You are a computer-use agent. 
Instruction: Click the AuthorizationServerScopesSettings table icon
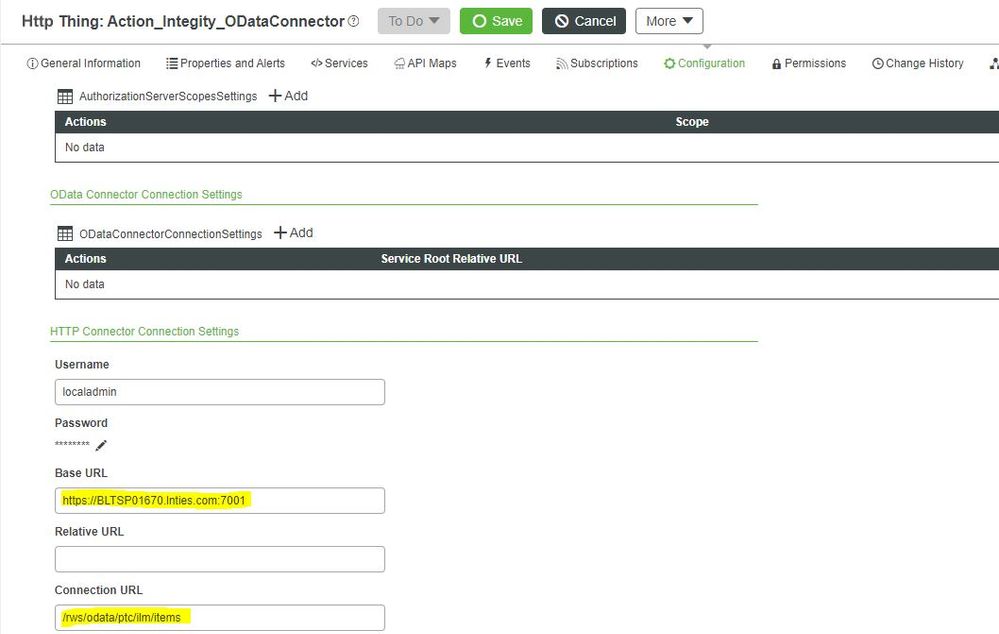click(65, 97)
